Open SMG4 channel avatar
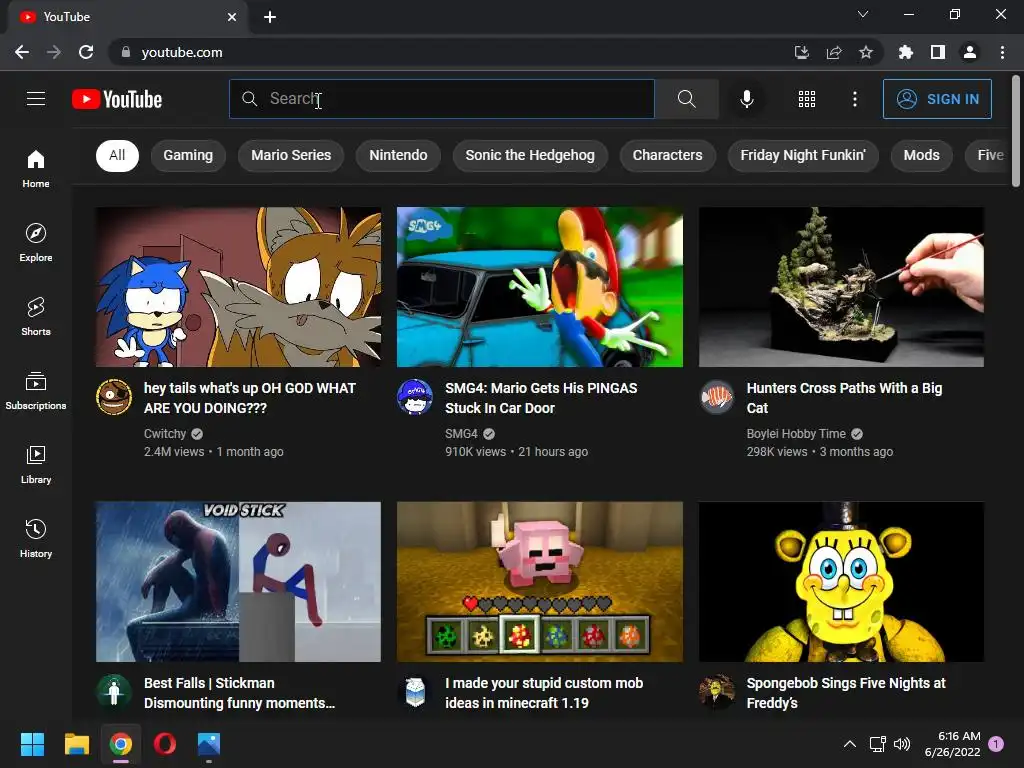 coord(415,396)
